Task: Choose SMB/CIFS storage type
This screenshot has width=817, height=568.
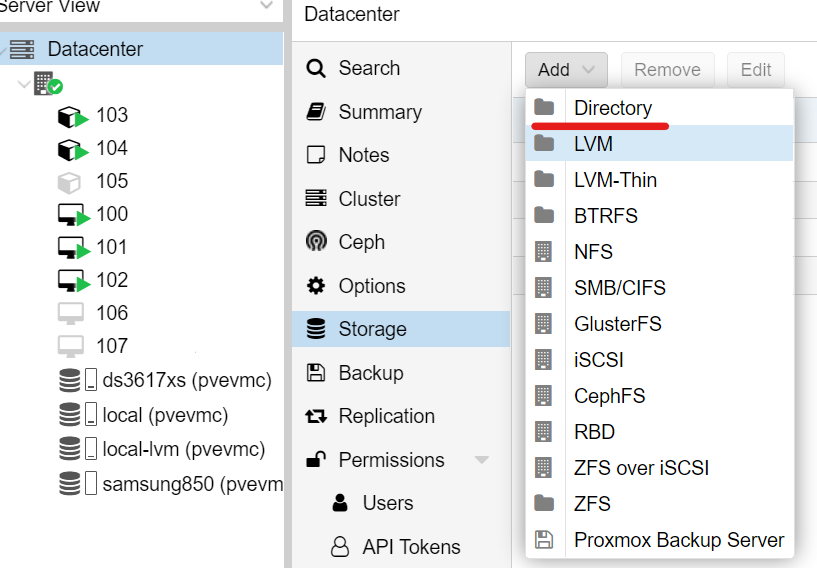Action: pos(660,288)
